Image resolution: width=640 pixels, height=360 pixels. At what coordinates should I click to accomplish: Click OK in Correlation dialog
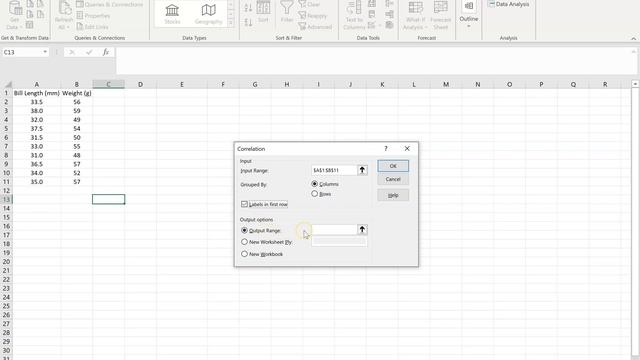[x=393, y=166]
